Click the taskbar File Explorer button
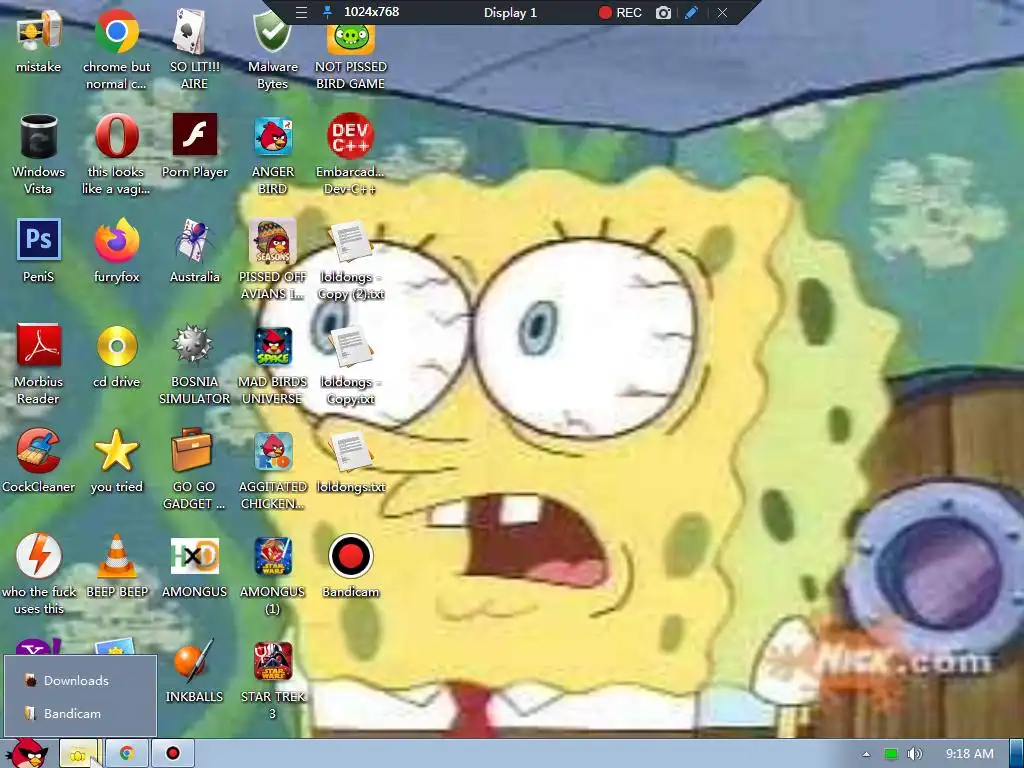The height and width of the screenshot is (768, 1024). click(x=78, y=754)
